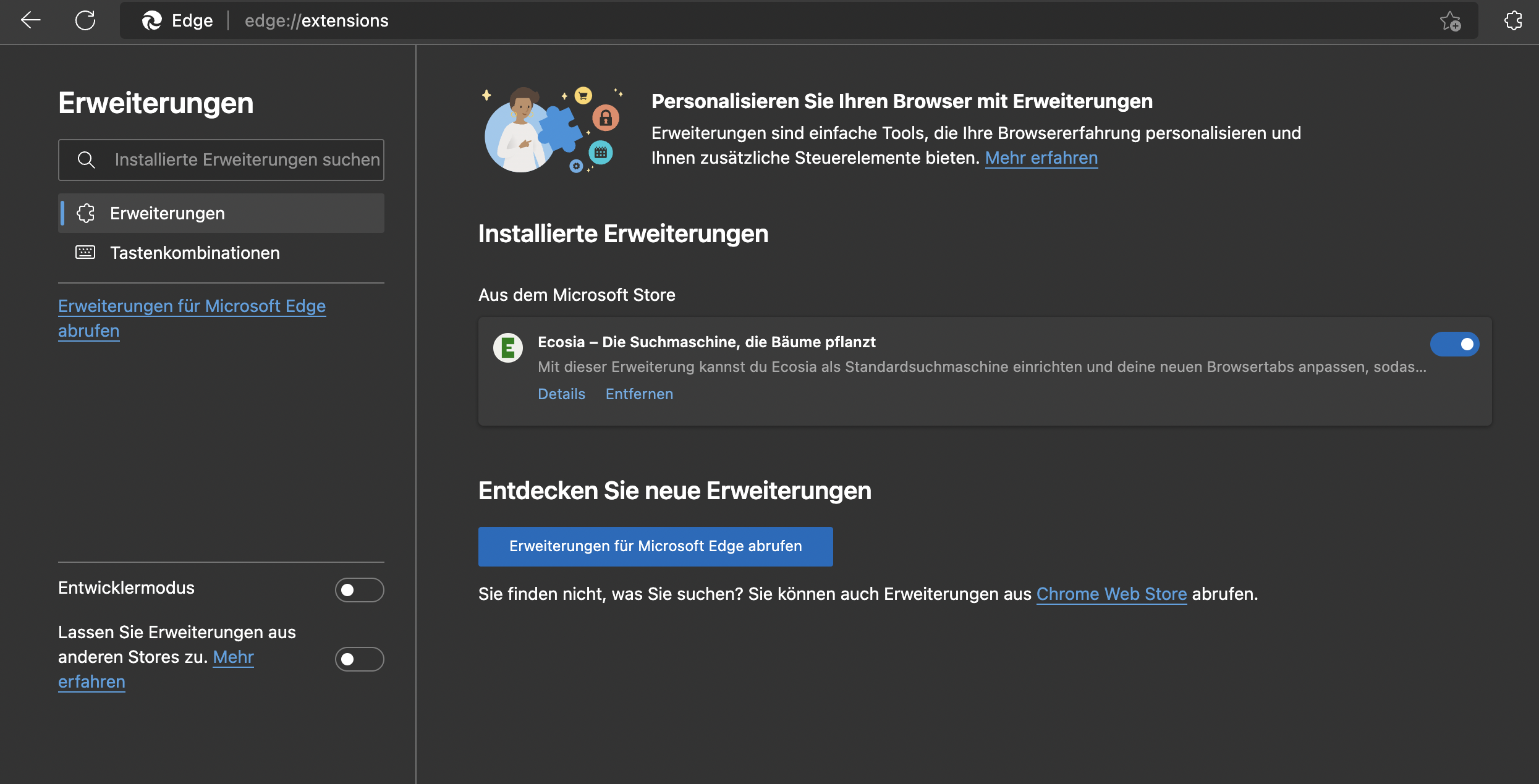Open Ecosia Details link
The image size is (1539, 784).
[x=561, y=394]
